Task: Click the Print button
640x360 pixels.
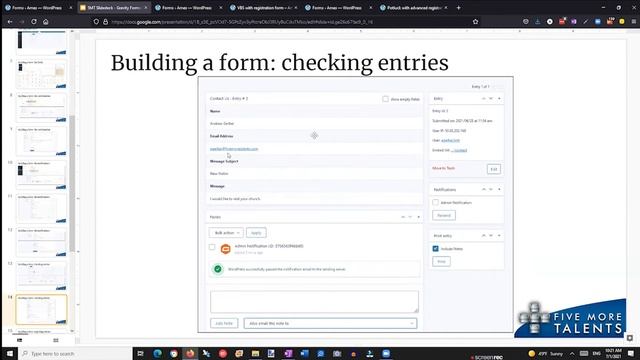Action: coord(442,261)
